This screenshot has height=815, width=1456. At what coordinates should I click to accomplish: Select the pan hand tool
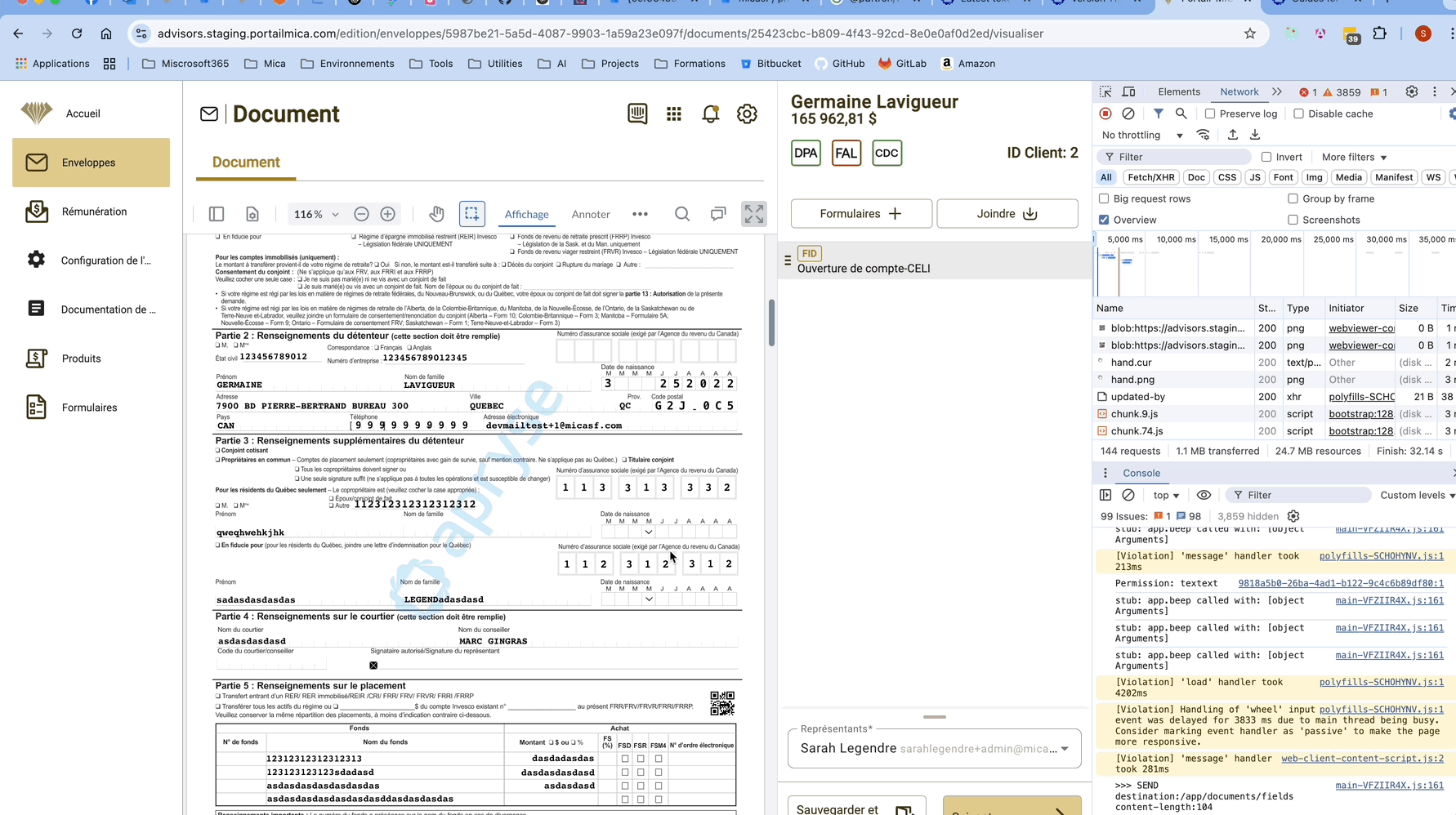437,214
